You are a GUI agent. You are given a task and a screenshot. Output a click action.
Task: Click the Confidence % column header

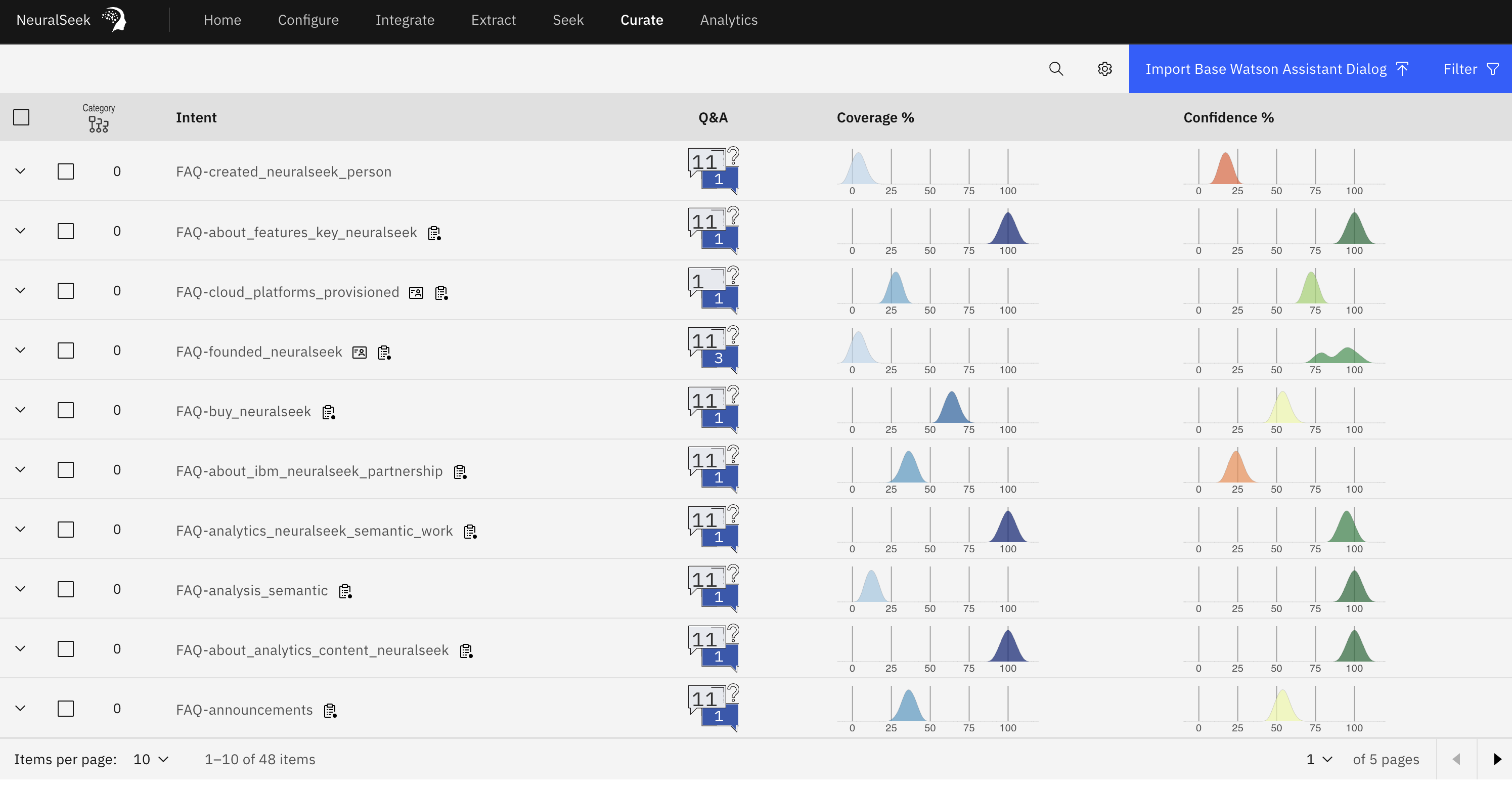(1228, 117)
